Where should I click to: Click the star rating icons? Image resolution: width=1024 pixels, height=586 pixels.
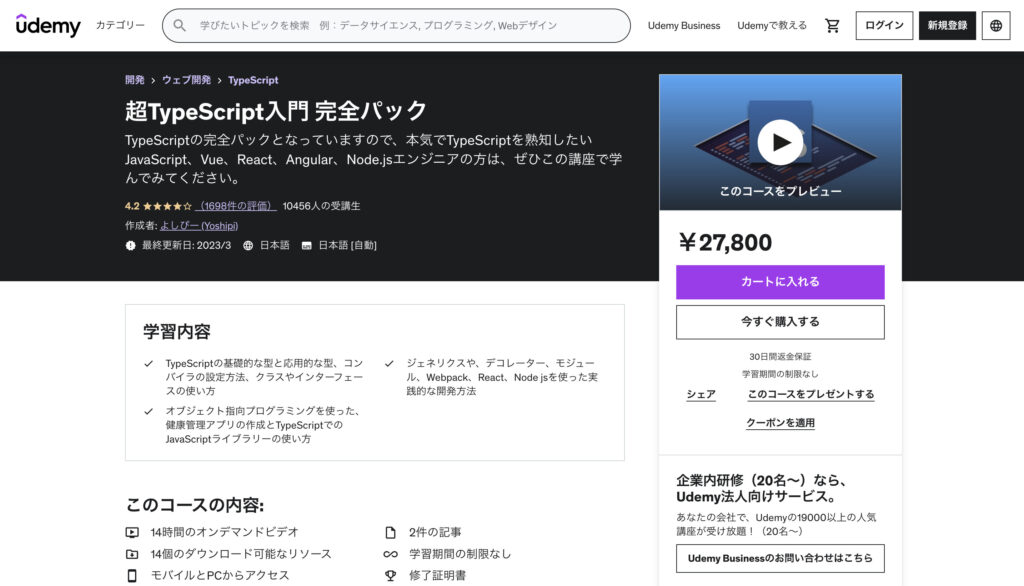click(167, 206)
